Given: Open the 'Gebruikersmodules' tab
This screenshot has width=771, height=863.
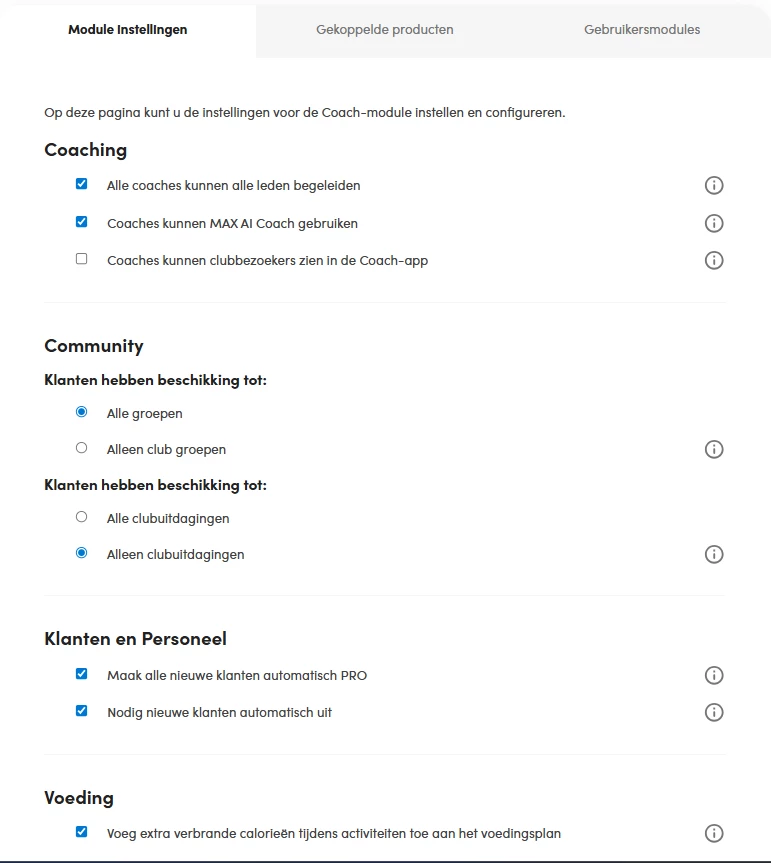Looking at the screenshot, I should tap(642, 29).
